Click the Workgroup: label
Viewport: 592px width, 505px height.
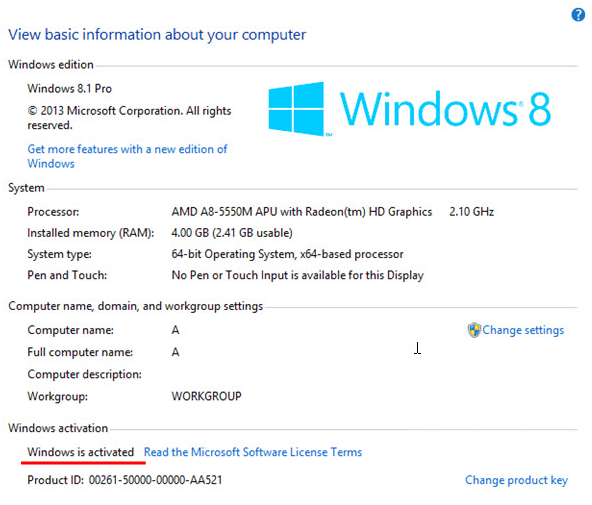point(57,396)
